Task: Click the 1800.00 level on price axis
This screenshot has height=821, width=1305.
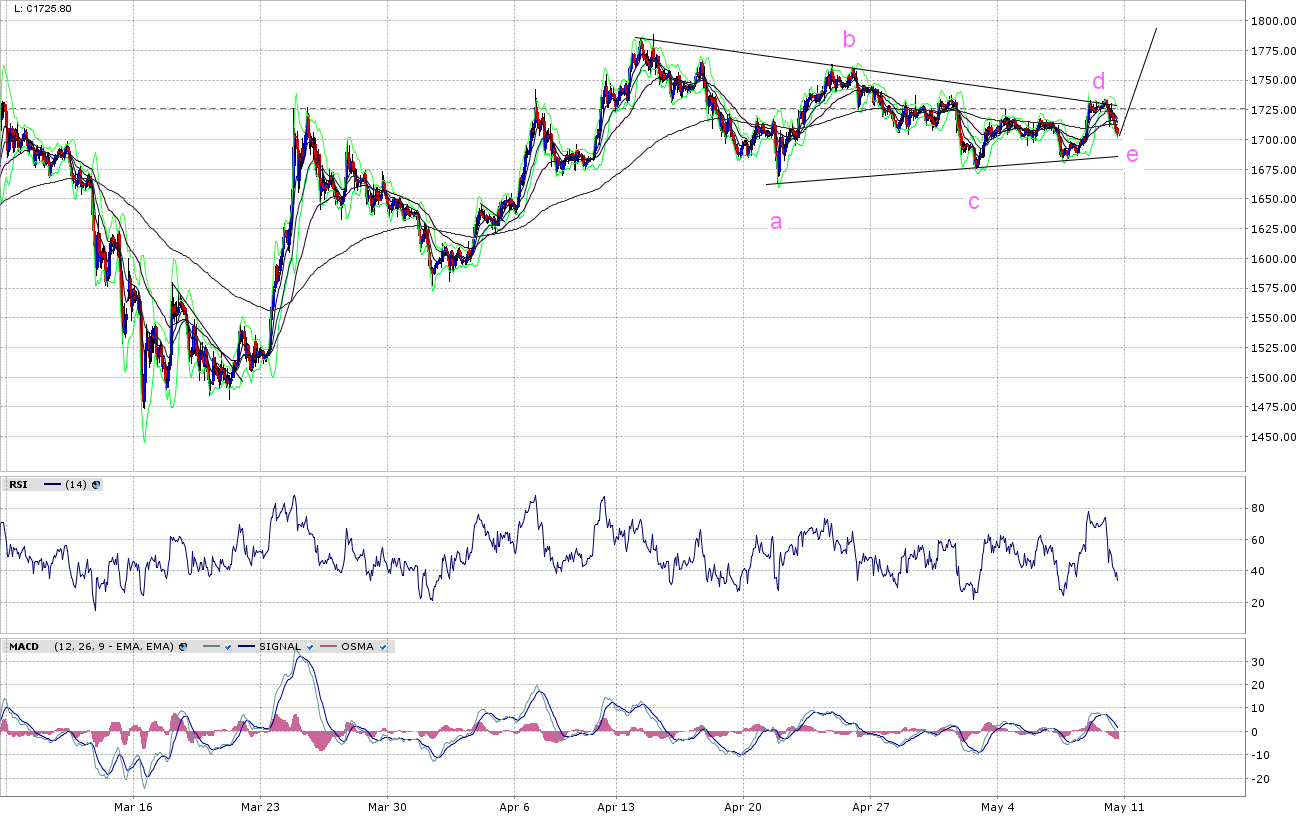Action: click(1274, 21)
